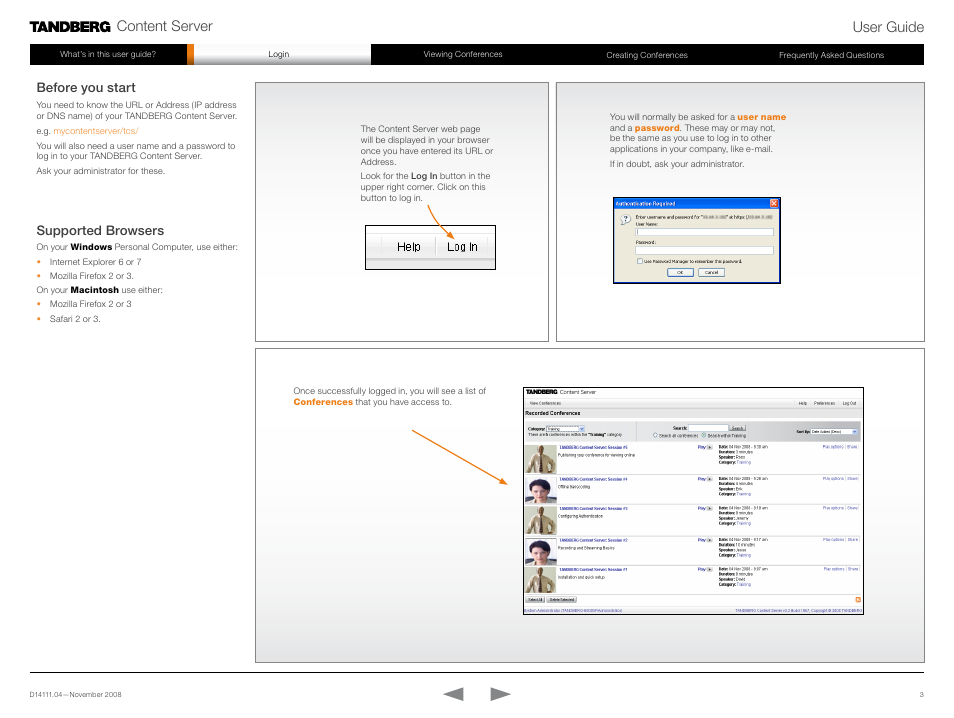Click the Password input field
This screenshot has width=954, height=718.
pyautogui.click(x=705, y=250)
